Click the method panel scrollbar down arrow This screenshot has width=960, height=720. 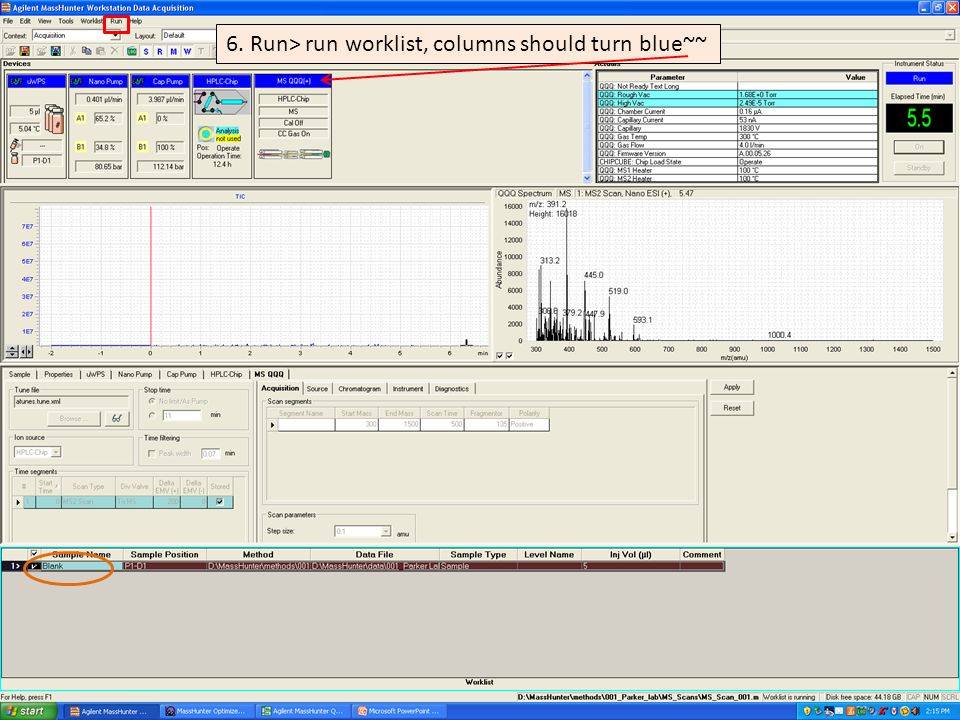click(x=952, y=538)
